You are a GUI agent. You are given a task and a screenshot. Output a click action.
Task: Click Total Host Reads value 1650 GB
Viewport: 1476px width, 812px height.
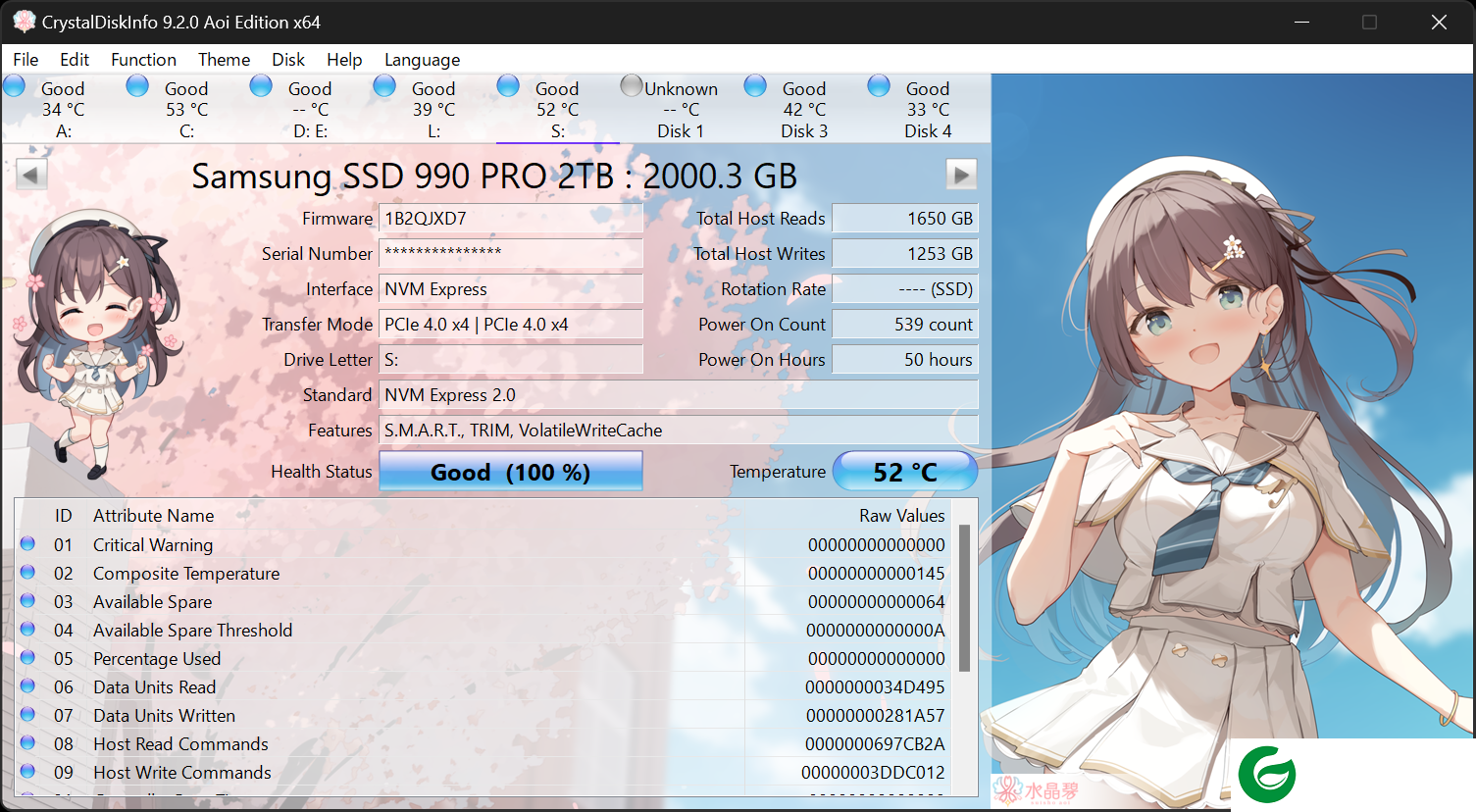click(905, 219)
